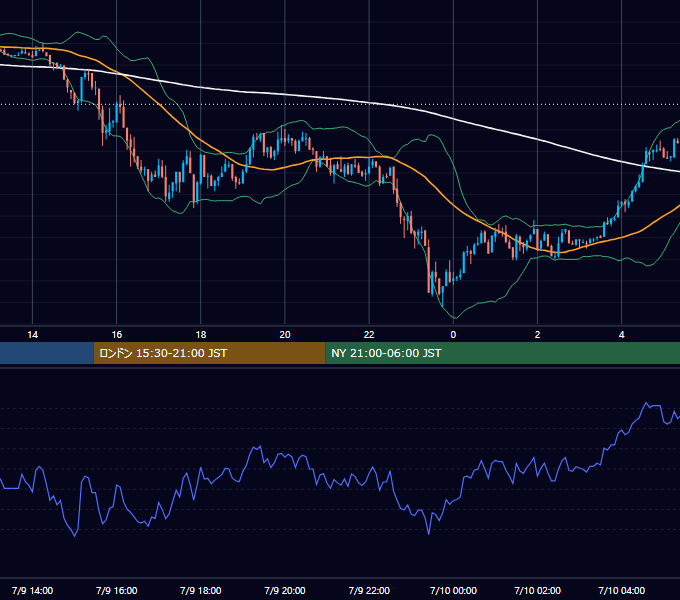Click the hour label 22 on price chart axis

(369, 334)
